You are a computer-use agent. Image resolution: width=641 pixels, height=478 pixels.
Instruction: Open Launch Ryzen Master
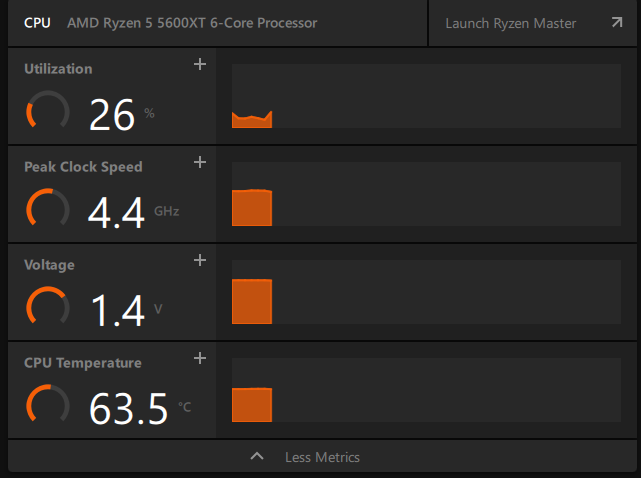[510, 23]
